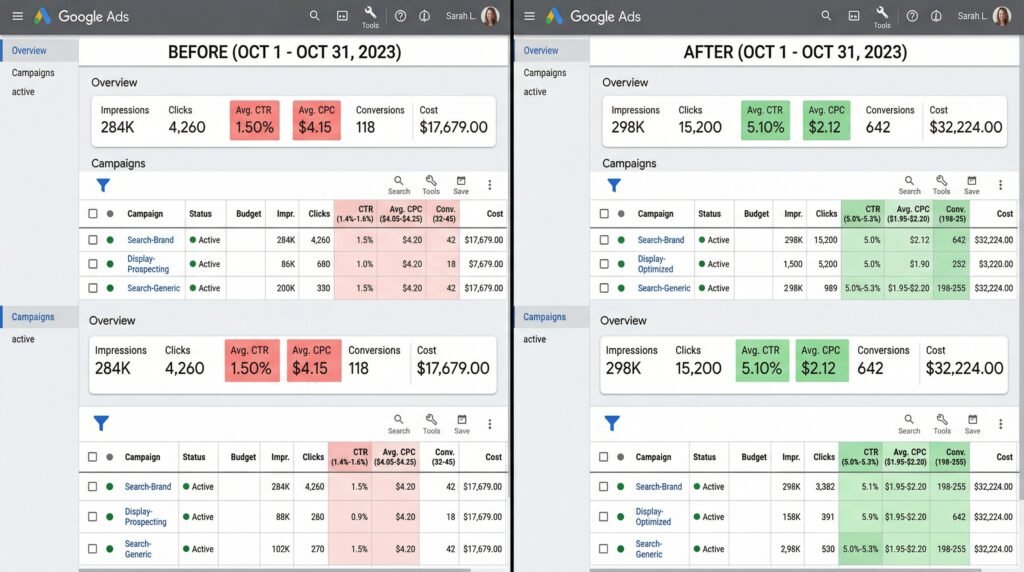
Task: Open the Display-Prospecting campaign link in the upper BEFORE table
Action: click(148, 264)
